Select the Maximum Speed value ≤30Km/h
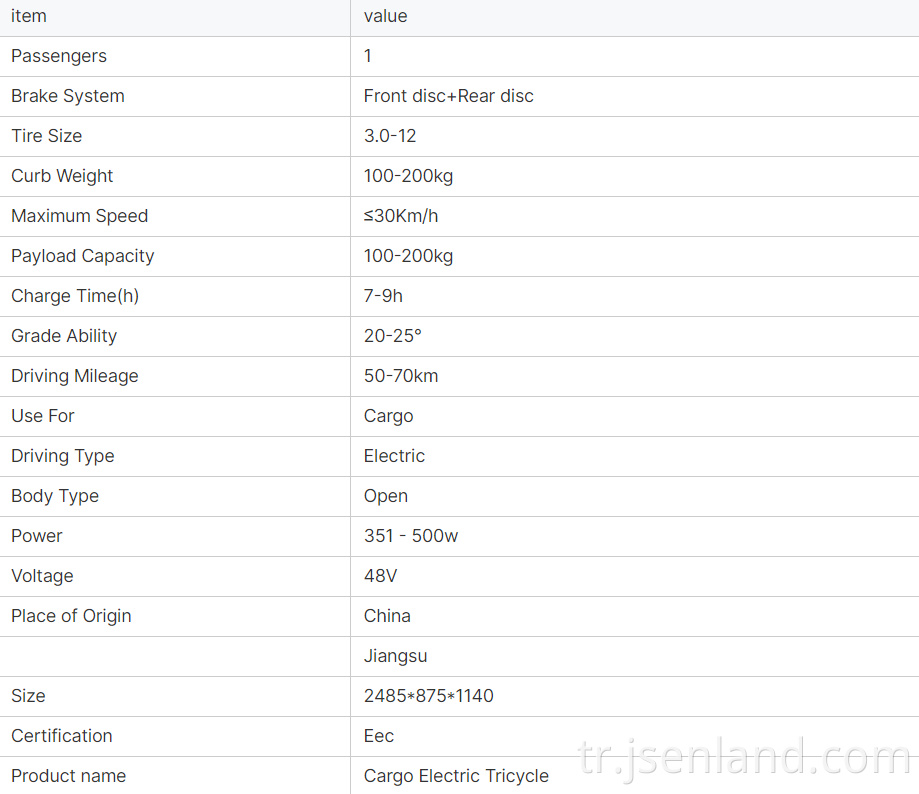 point(401,216)
